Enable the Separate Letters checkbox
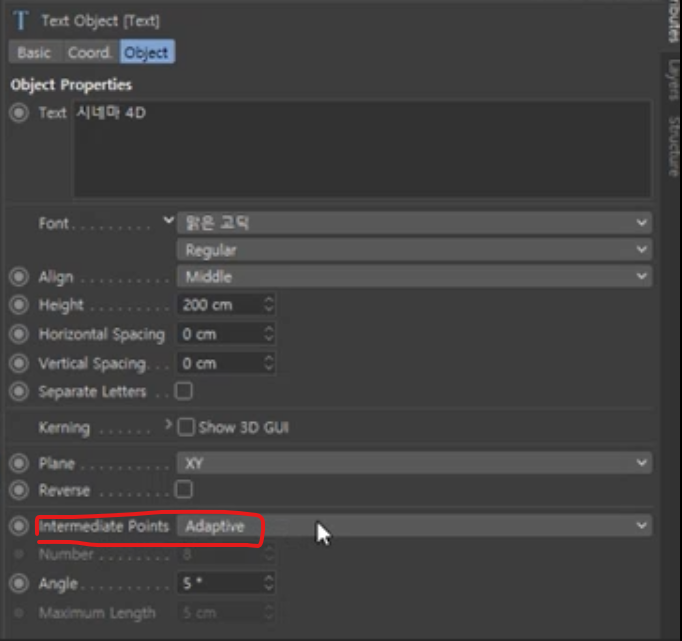The image size is (682, 641). pyautogui.click(x=184, y=391)
